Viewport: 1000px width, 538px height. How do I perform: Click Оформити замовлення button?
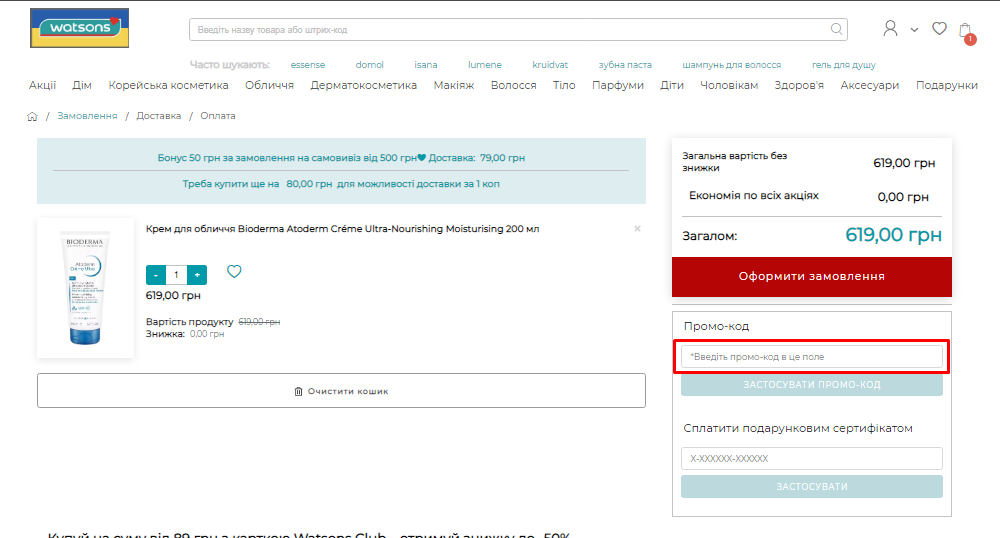[811, 277]
